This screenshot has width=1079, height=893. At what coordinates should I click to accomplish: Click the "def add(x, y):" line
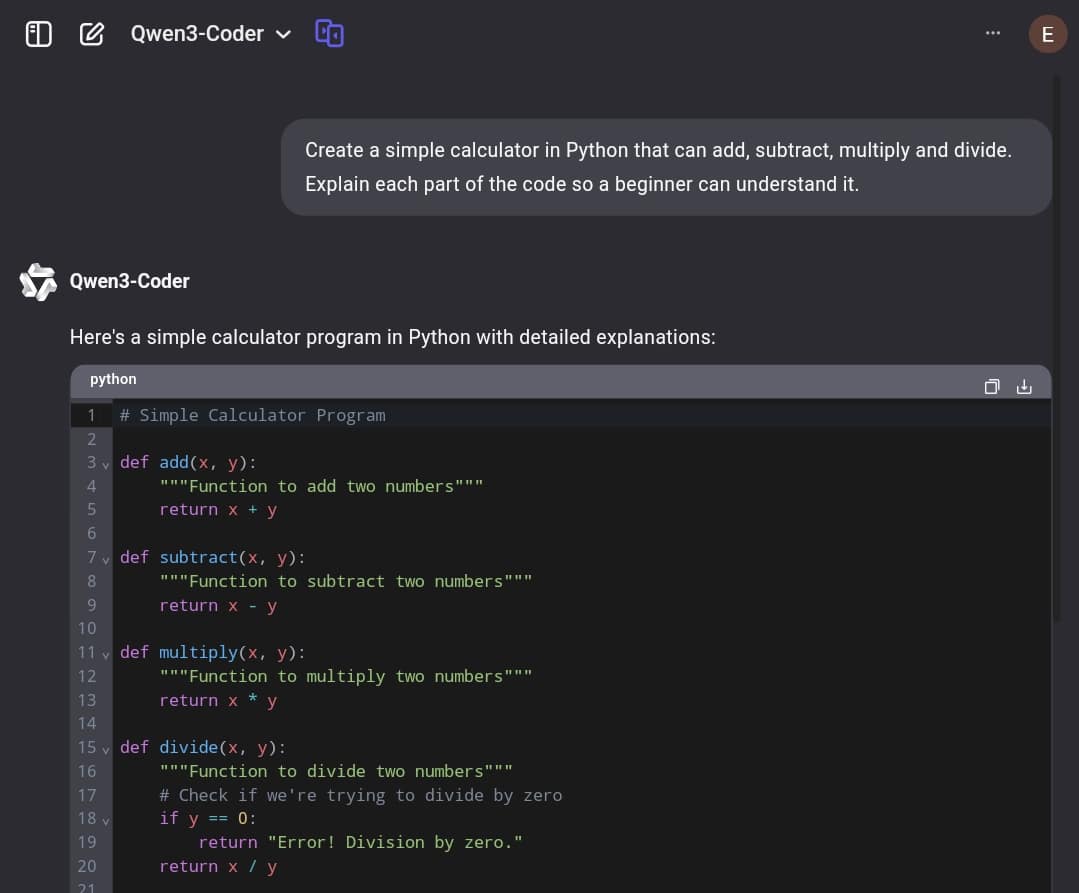(x=188, y=462)
